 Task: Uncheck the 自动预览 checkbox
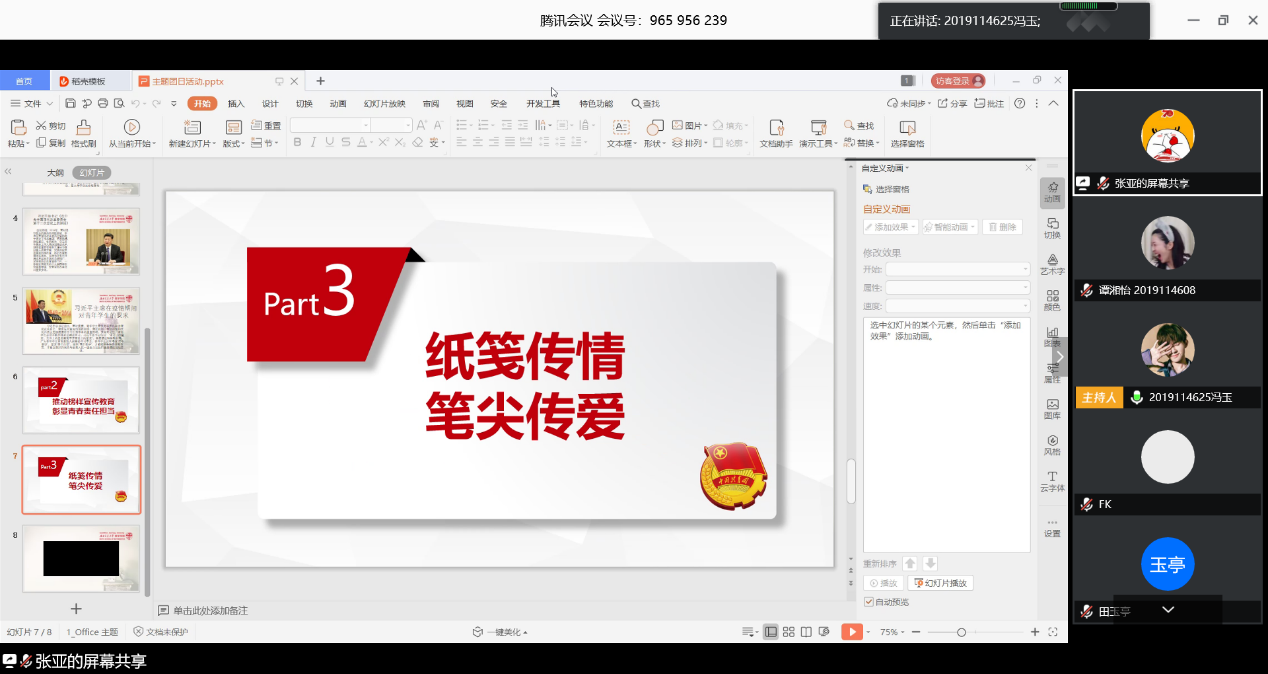pyautogui.click(x=868, y=602)
